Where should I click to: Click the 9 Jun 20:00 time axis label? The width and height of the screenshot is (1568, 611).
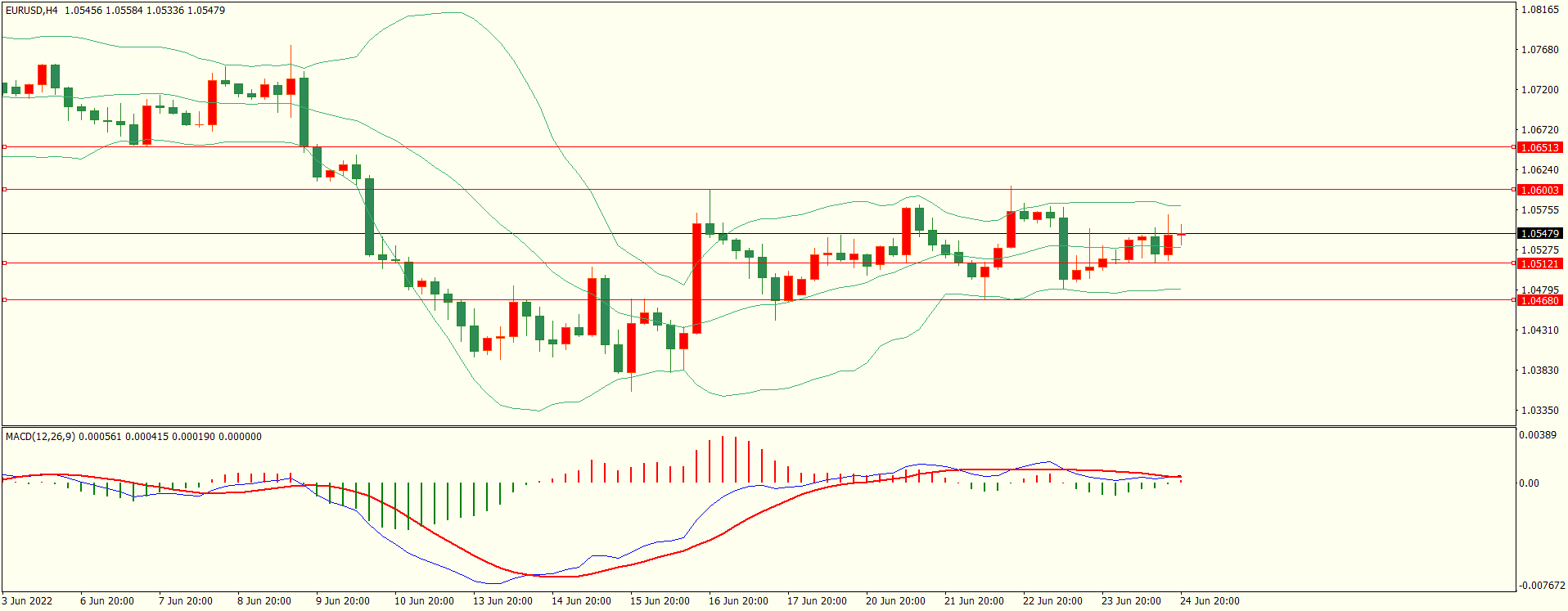[x=343, y=601]
